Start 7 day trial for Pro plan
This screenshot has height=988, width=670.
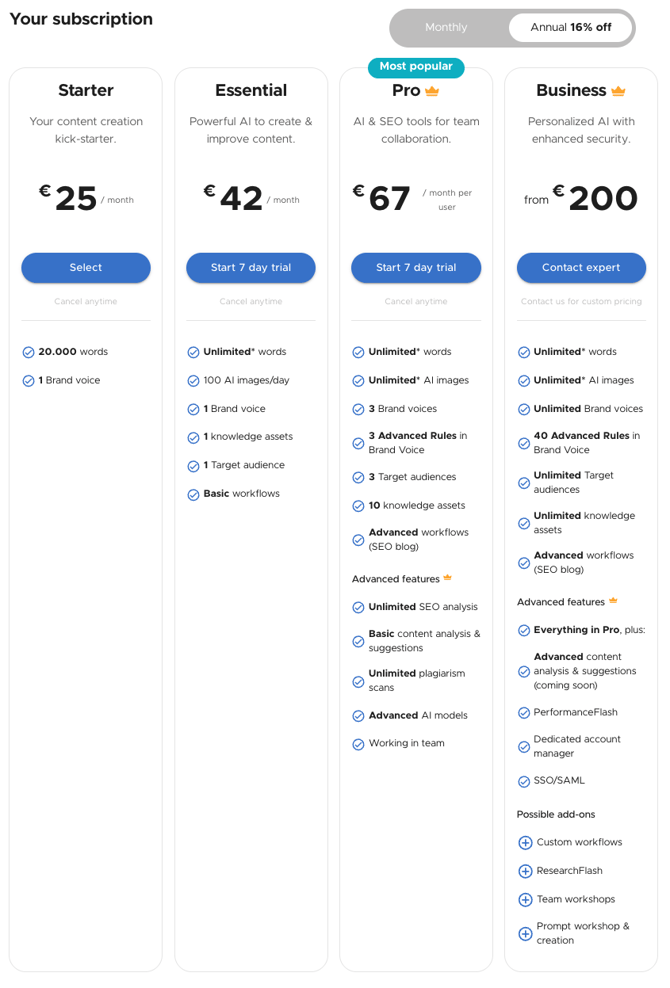click(416, 268)
